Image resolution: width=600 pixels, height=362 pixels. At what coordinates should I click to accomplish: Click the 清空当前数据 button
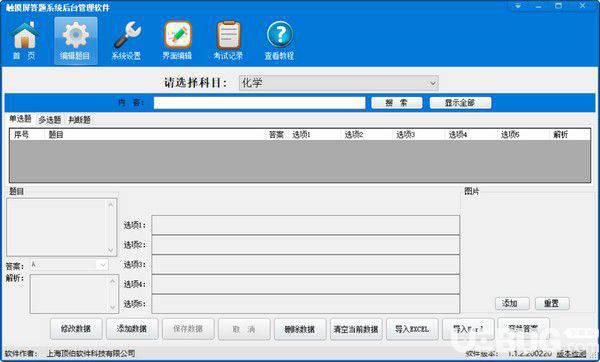click(356, 329)
